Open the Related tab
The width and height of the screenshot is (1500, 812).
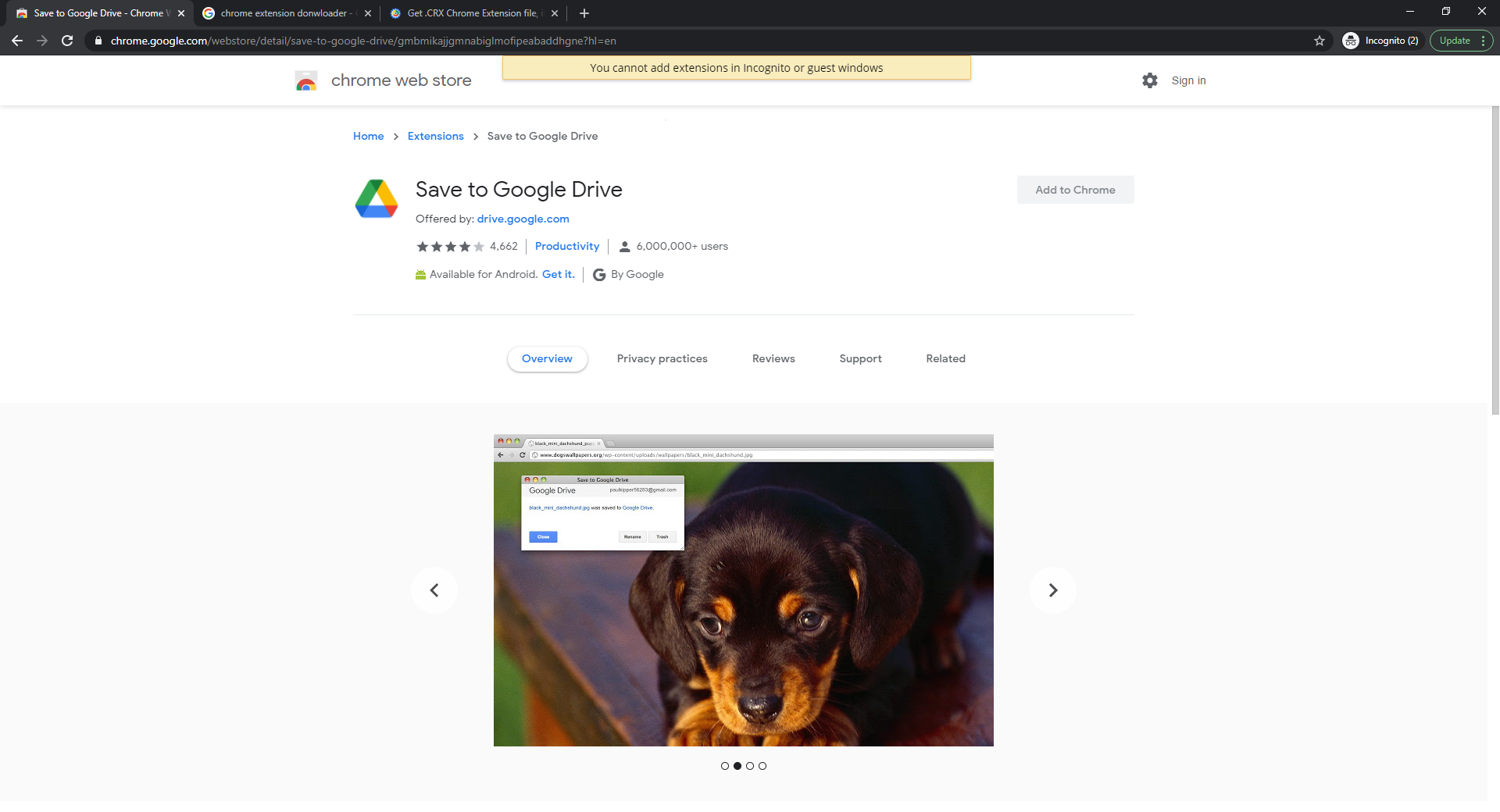[945, 358]
